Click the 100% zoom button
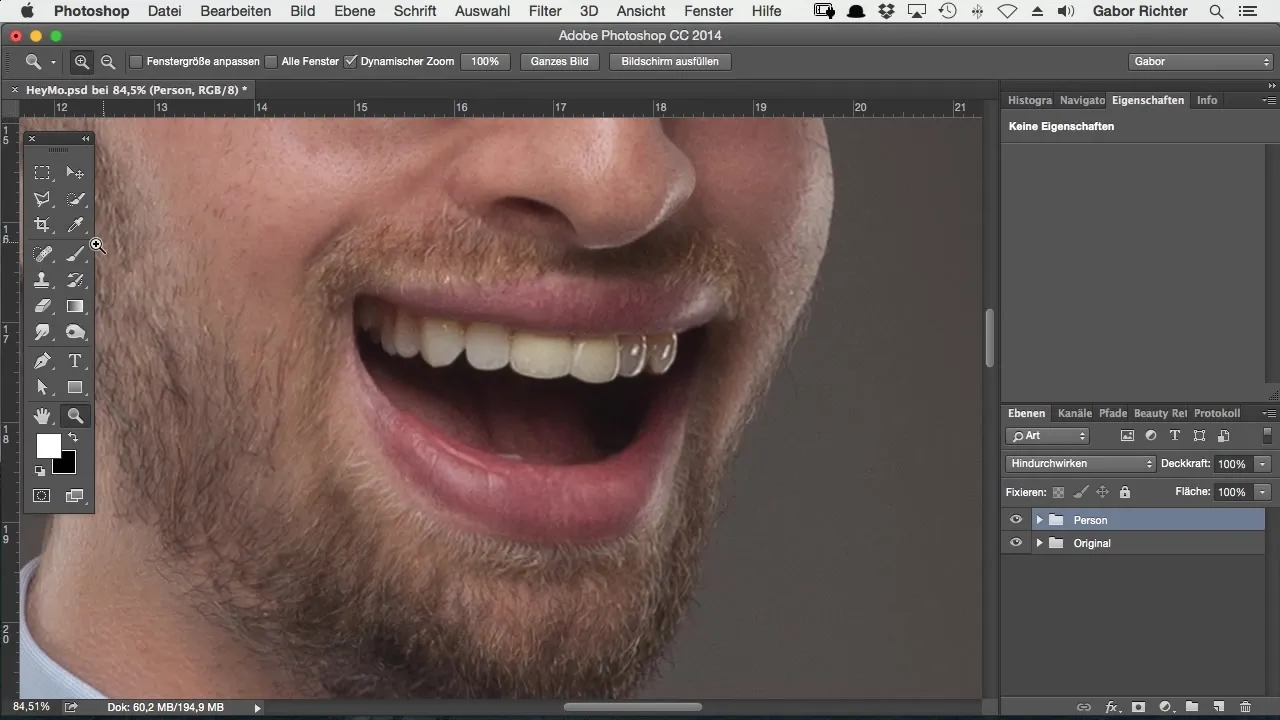This screenshot has width=1280, height=720. (485, 61)
